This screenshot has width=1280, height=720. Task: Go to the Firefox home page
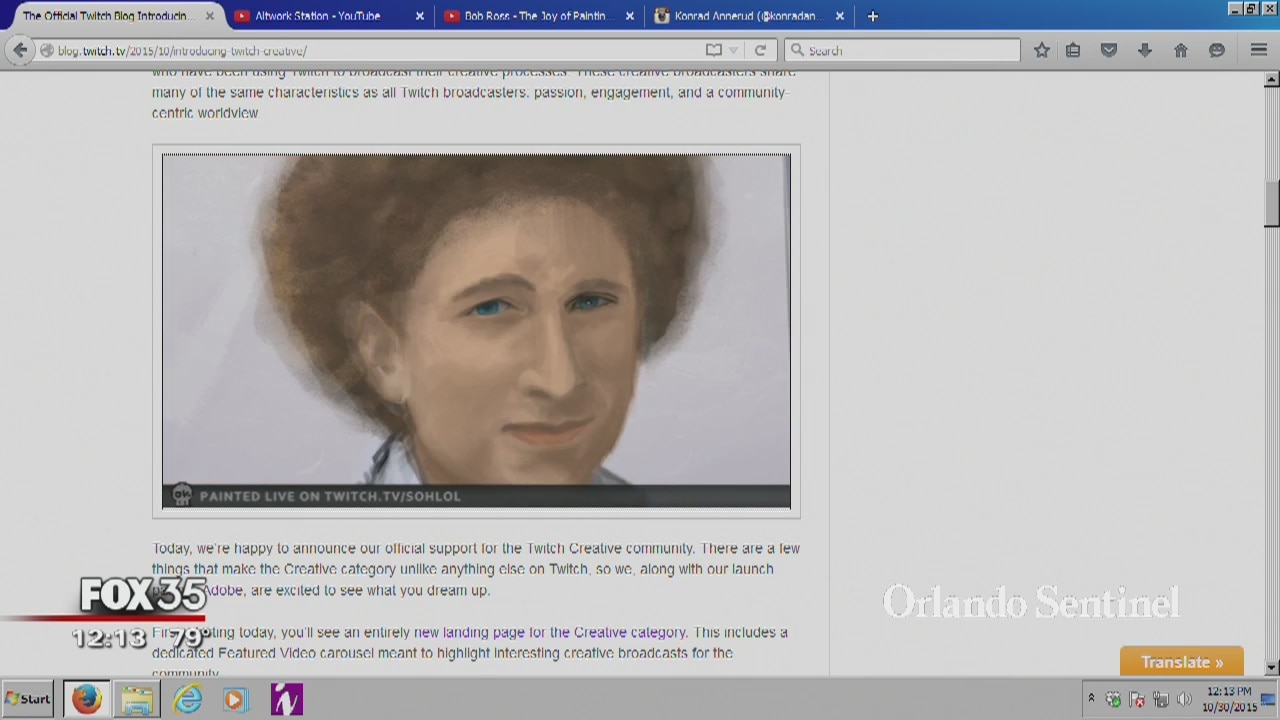point(1181,50)
